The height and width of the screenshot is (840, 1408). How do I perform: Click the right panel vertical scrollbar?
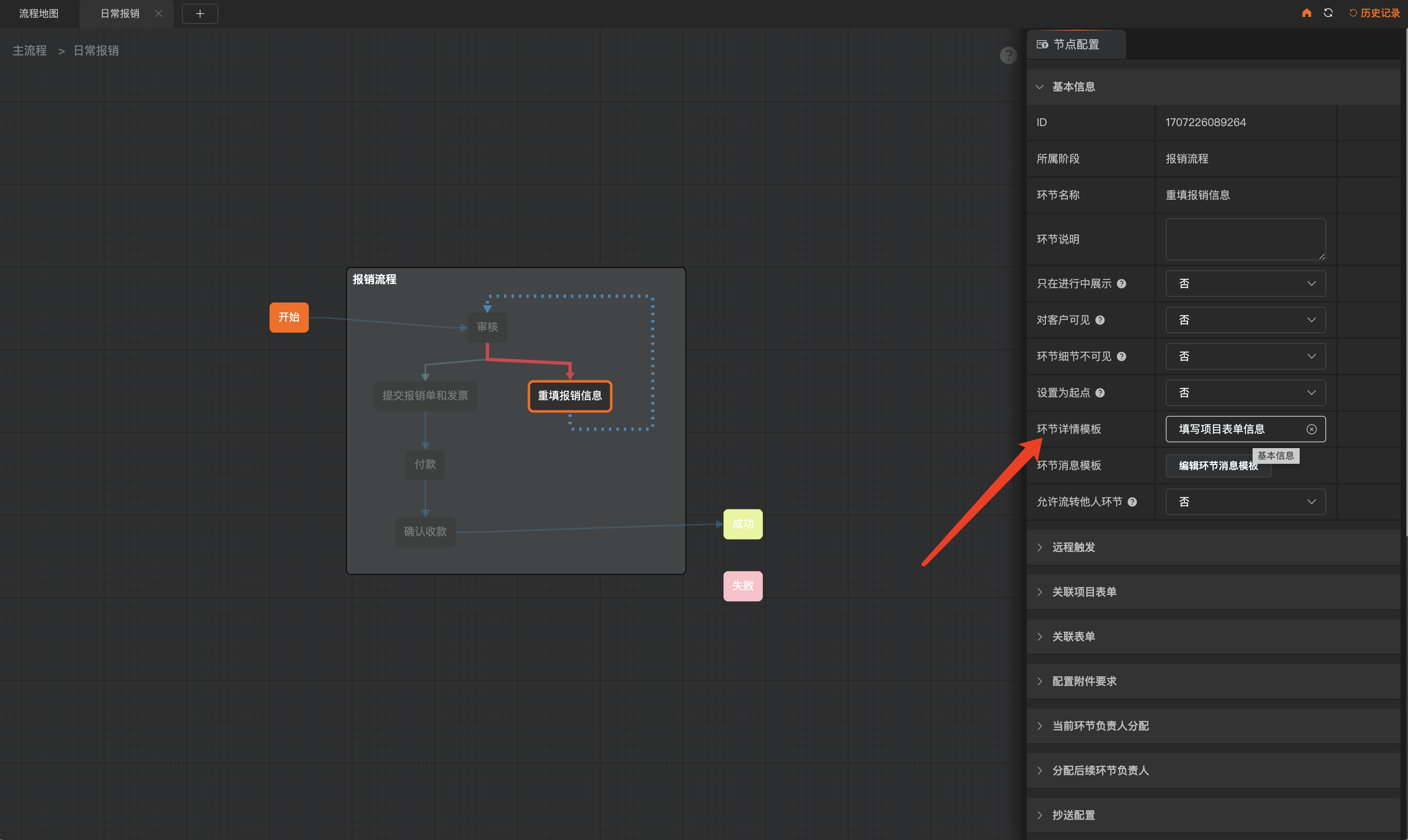tap(1406, 283)
